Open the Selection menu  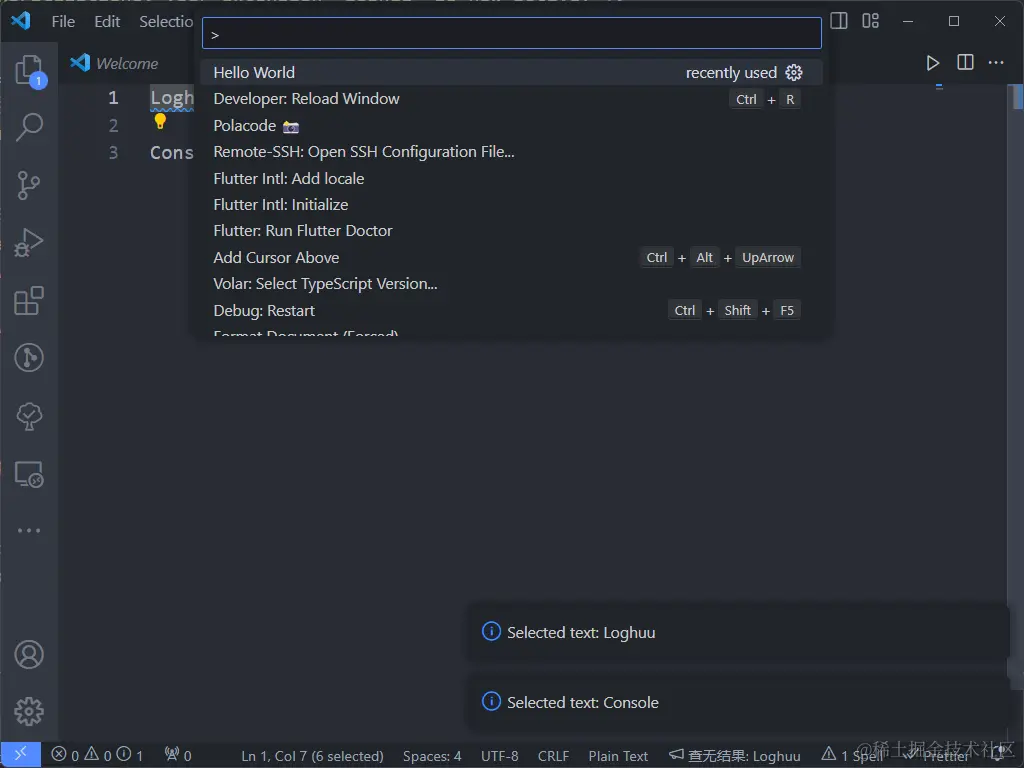(x=166, y=22)
